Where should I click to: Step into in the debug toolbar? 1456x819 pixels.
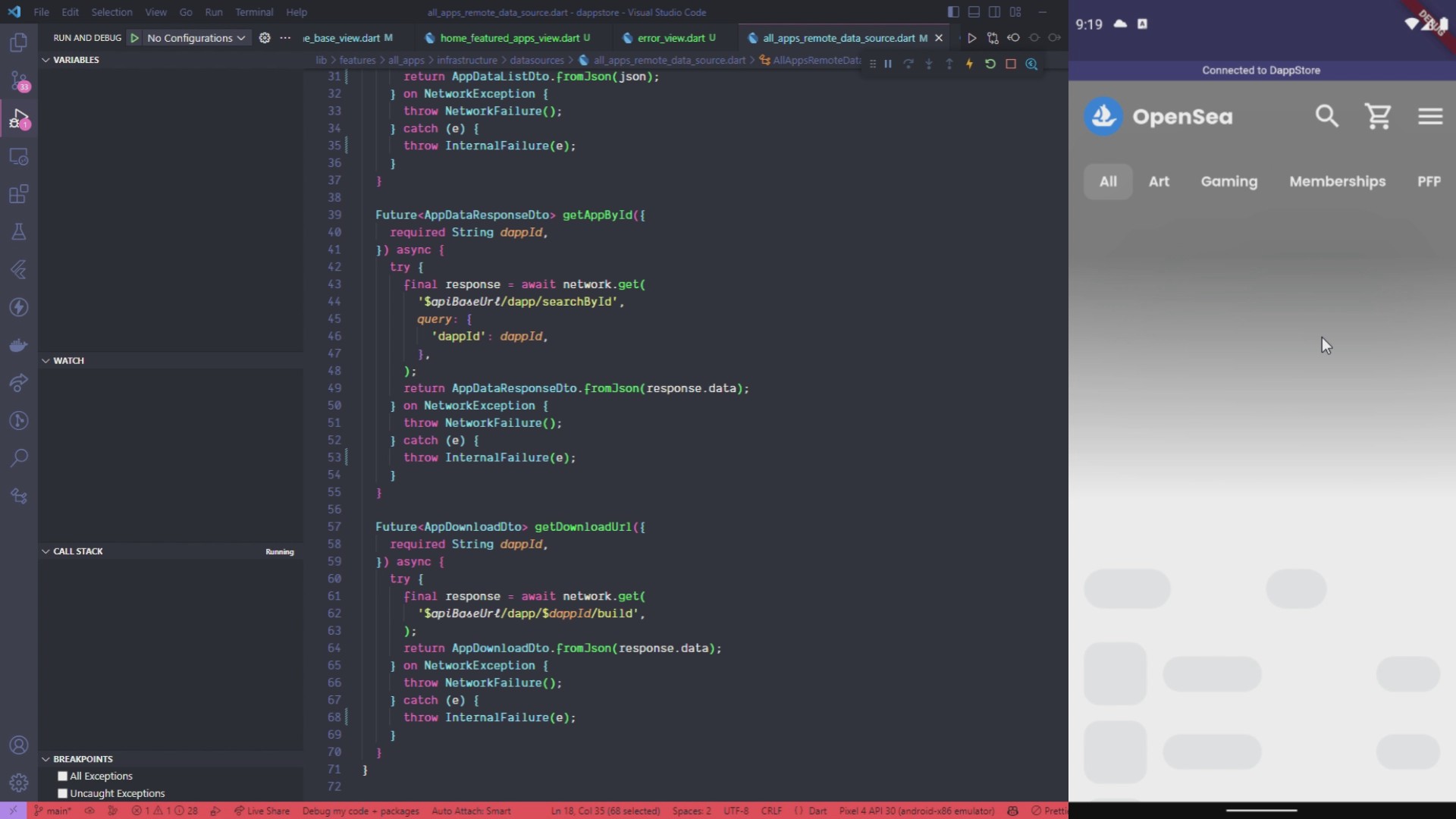coord(929,64)
